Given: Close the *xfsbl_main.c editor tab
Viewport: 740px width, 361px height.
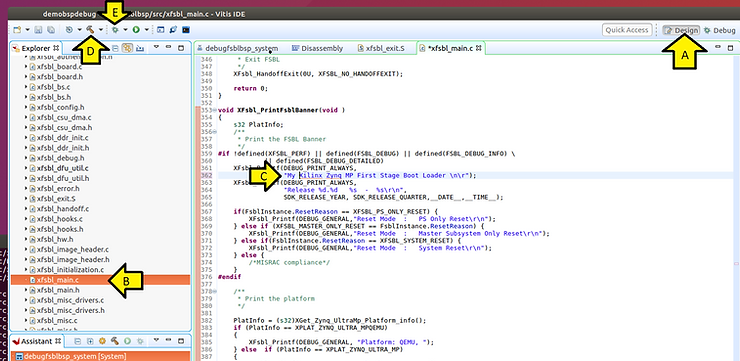Looking at the screenshot, I should (x=478, y=48).
